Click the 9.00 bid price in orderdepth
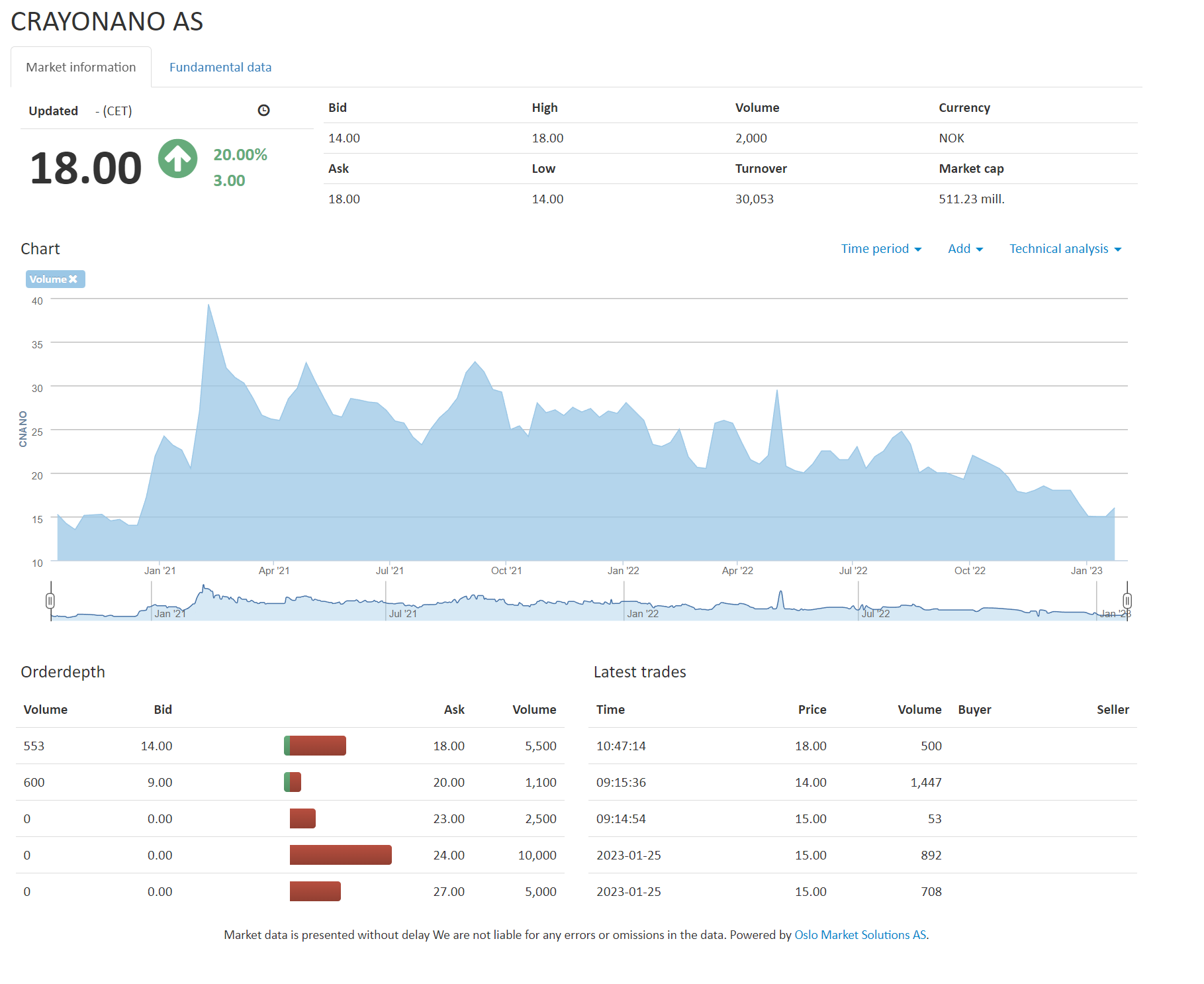This screenshot has width=1204, height=984. (x=160, y=782)
